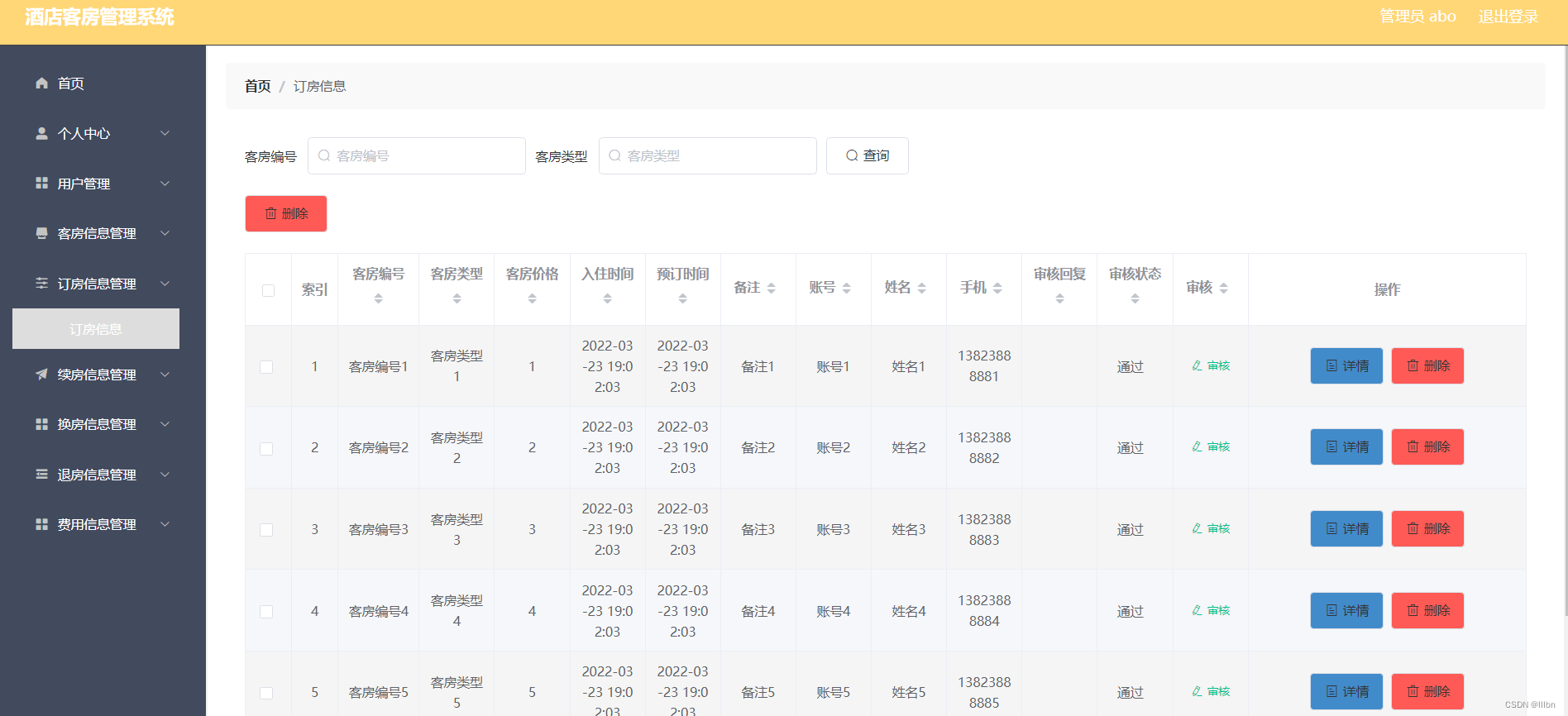The image size is (1568, 716).
Task: Open the 退房信息管理 menu label
Action: pyautogui.click(x=97, y=475)
